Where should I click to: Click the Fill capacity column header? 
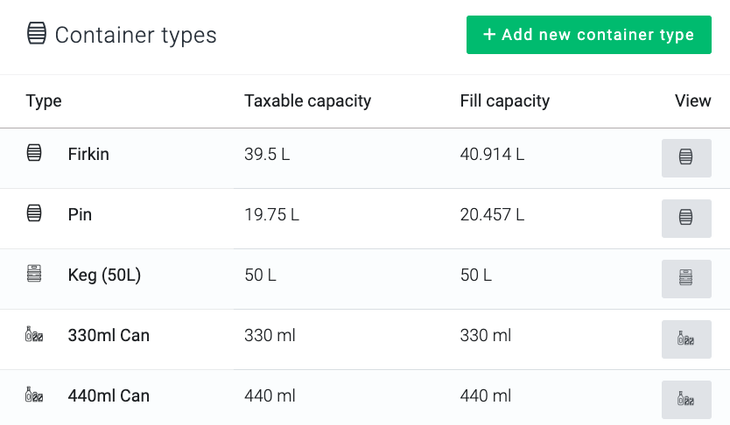[504, 101]
